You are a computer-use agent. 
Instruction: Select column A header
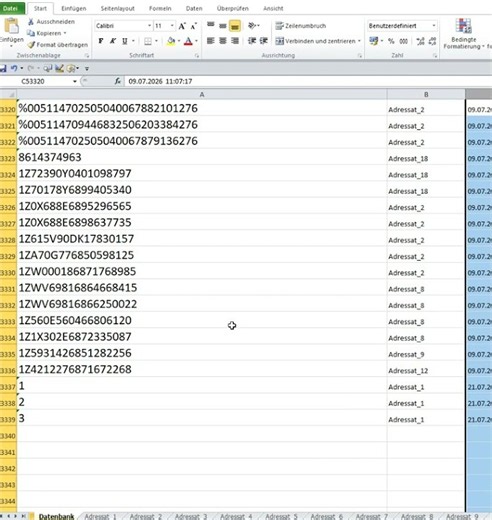(x=202, y=95)
